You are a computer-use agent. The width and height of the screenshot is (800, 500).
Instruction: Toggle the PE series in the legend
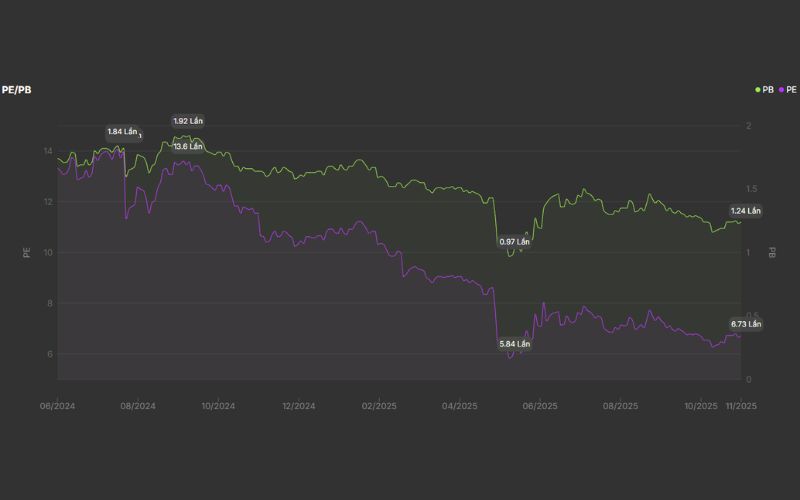point(791,90)
